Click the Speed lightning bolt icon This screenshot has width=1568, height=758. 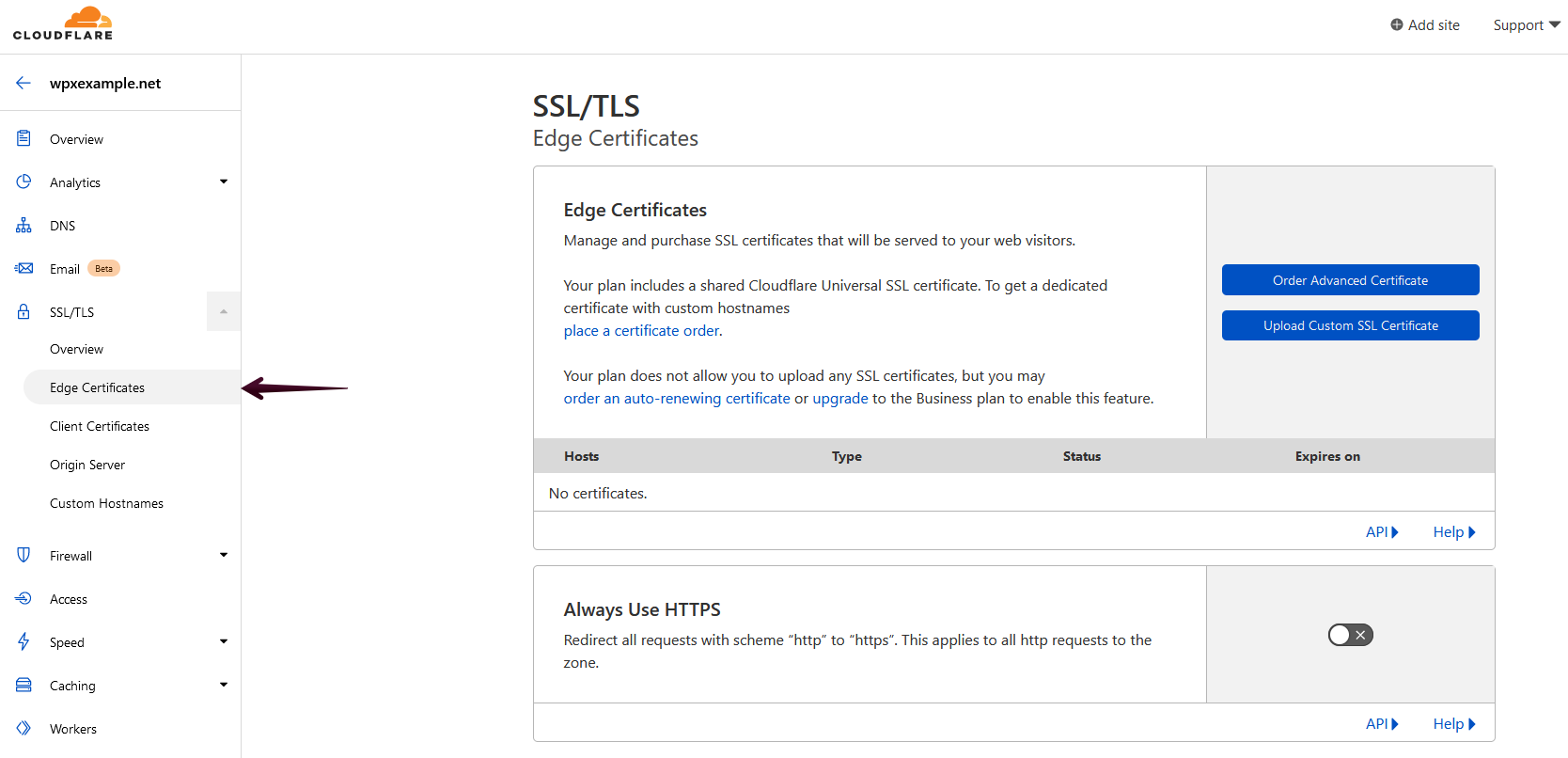[x=24, y=642]
